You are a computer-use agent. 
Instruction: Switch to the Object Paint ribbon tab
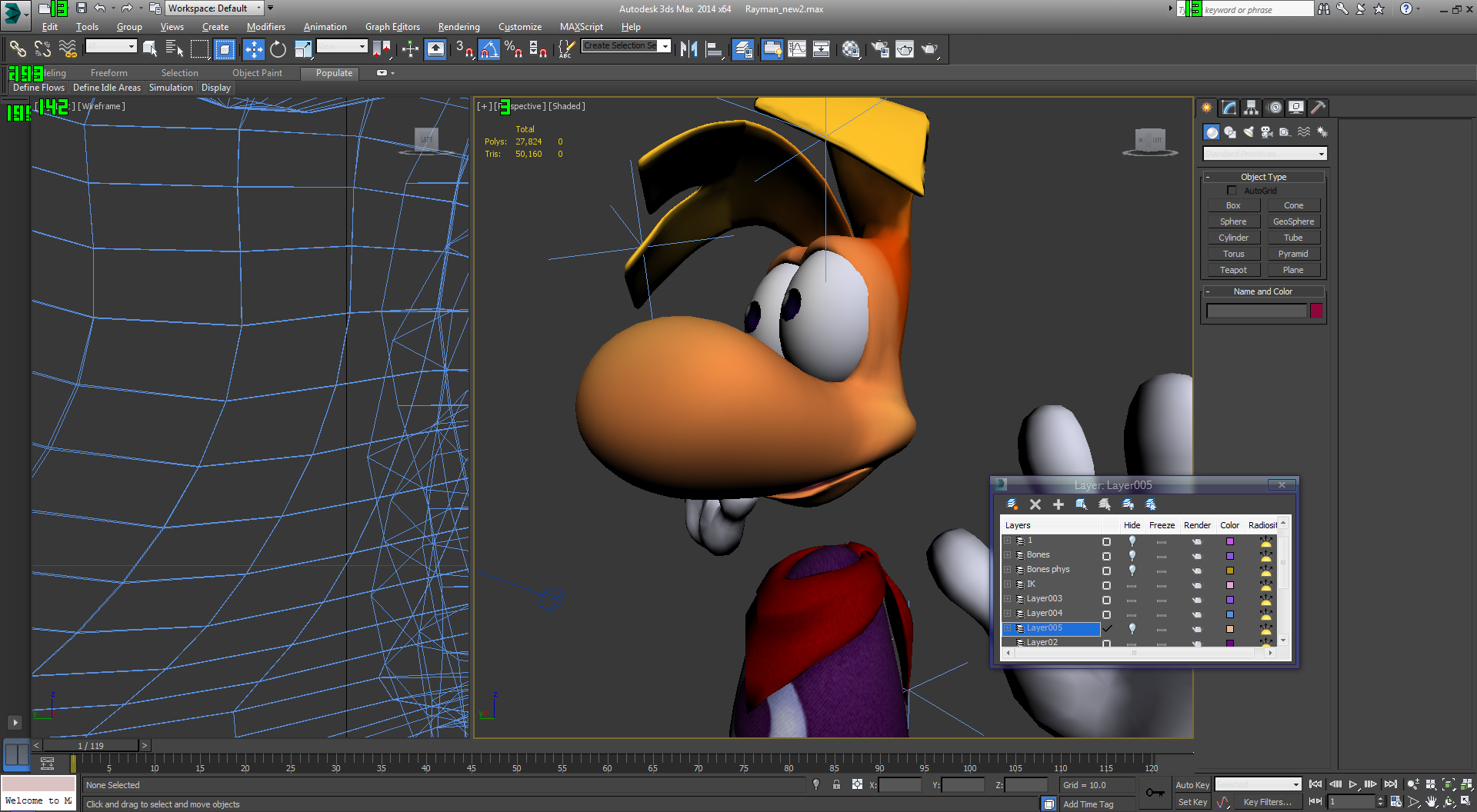click(257, 73)
